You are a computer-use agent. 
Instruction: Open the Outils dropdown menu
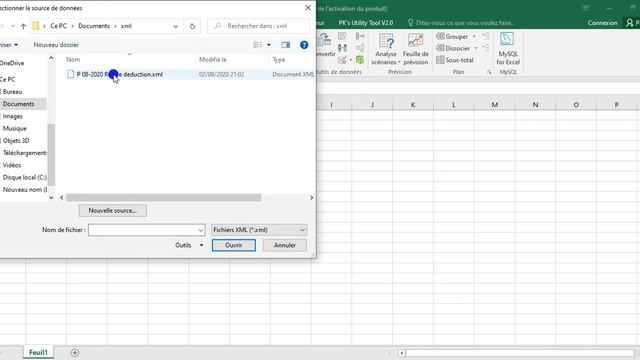click(189, 245)
